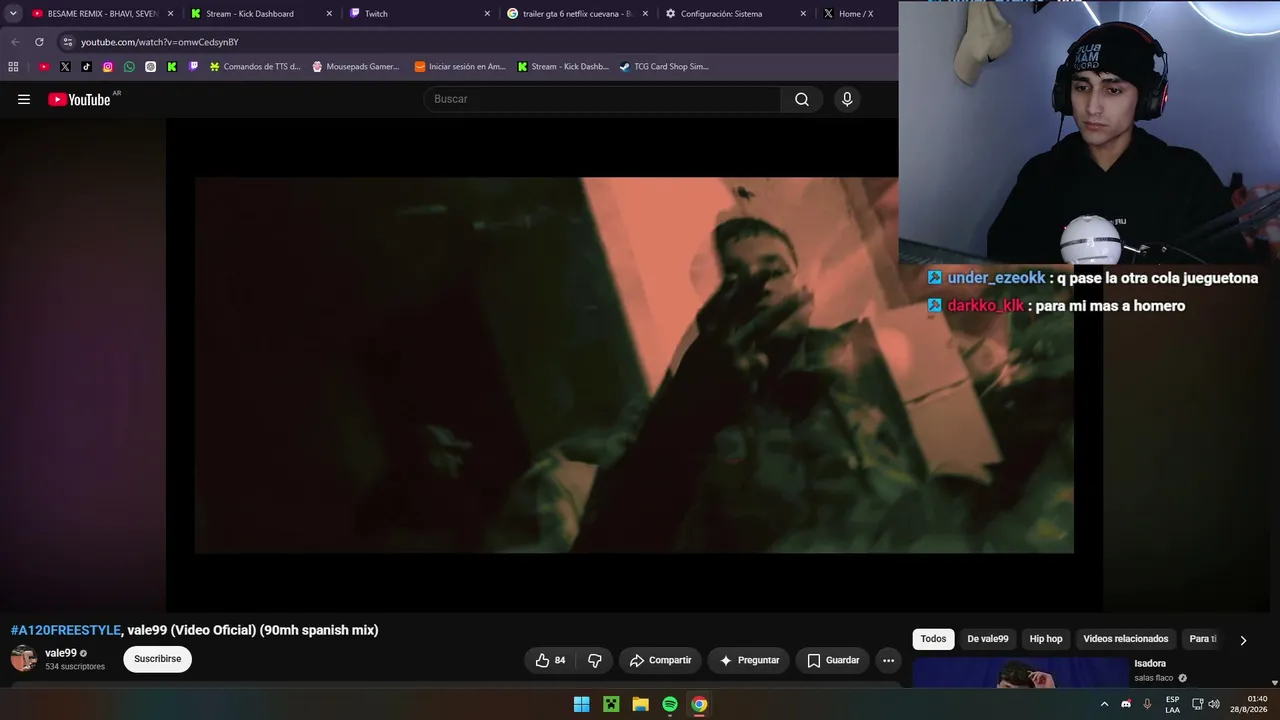
Task: Save the video with Guardar button
Action: [832, 660]
